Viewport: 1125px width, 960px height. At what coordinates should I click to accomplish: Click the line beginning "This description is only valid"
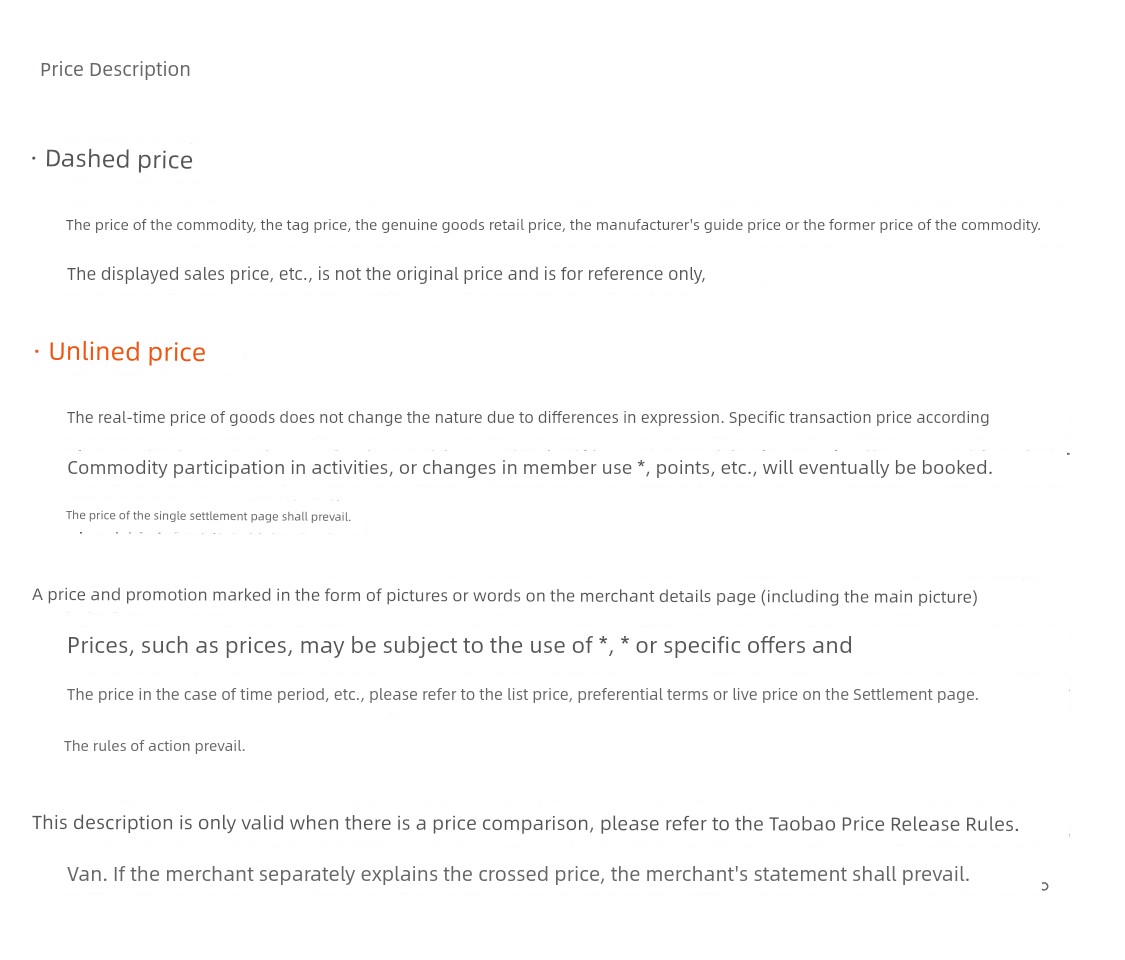pyautogui.click(x=525, y=824)
